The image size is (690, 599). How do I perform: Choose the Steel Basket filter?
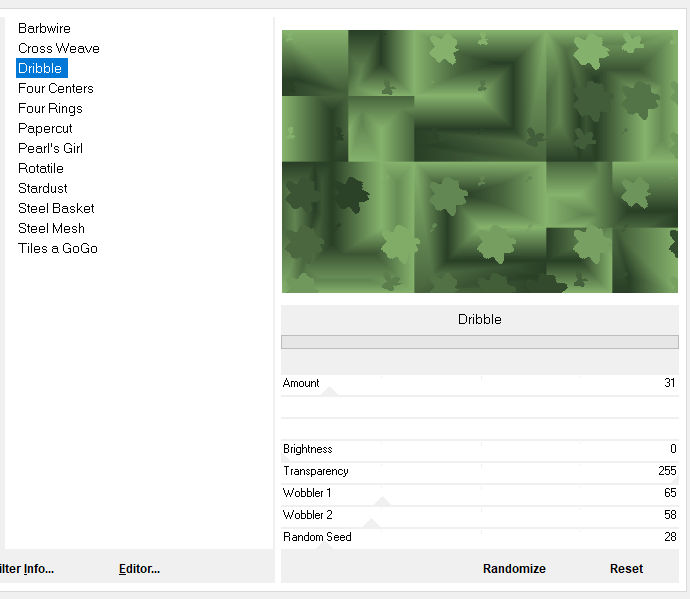point(56,208)
